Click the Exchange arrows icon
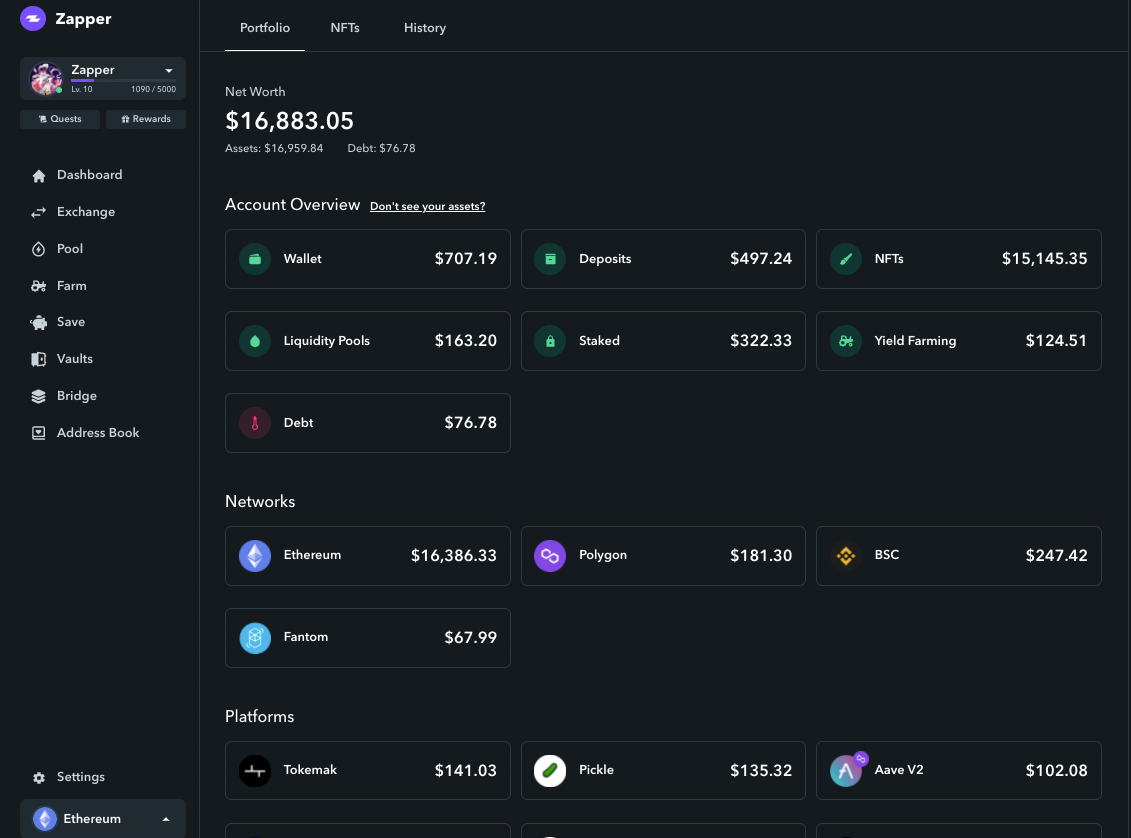This screenshot has height=838, width=1131. (x=39, y=212)
